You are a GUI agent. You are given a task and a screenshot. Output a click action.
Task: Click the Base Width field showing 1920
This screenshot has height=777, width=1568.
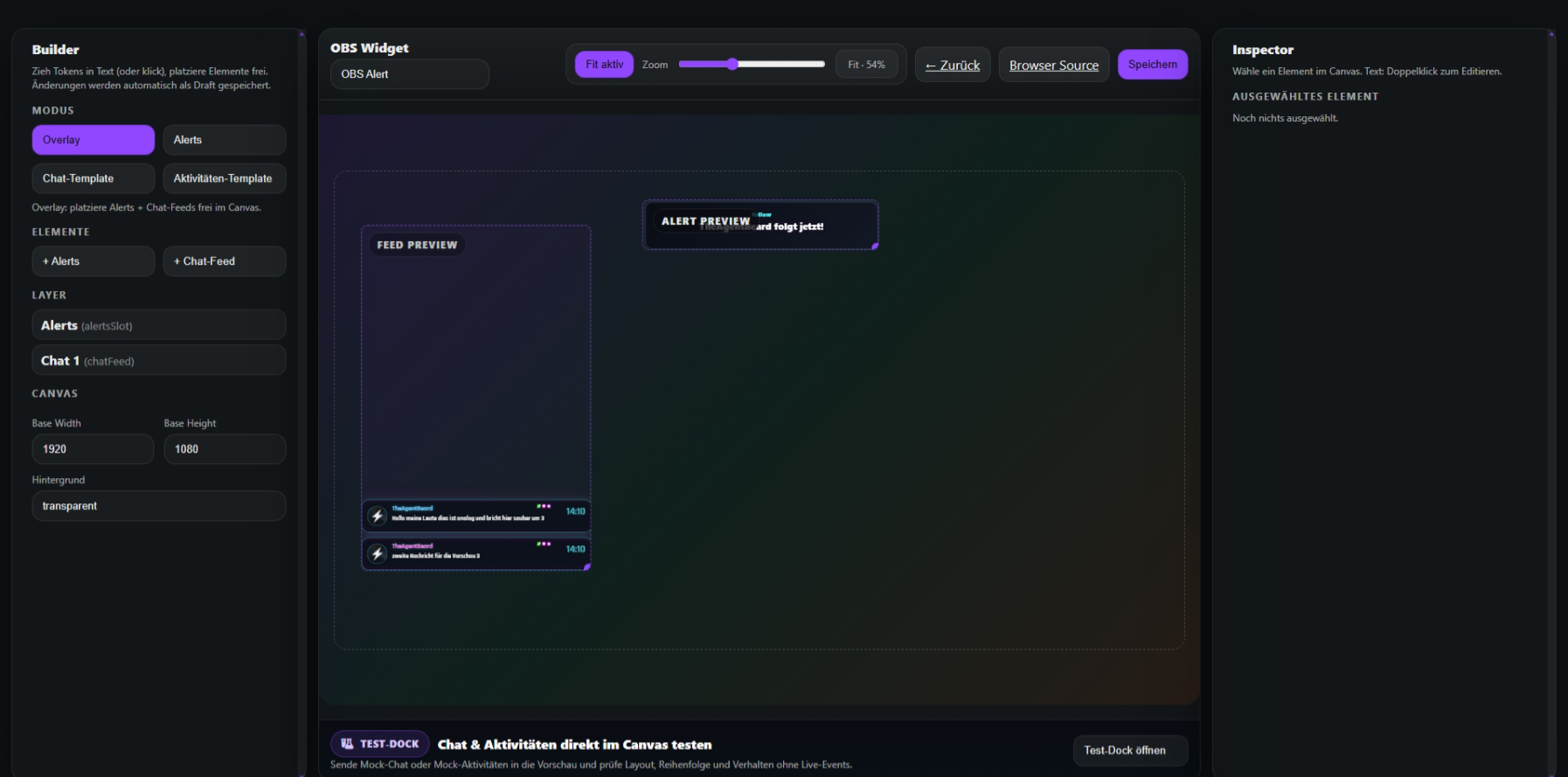(94, 449)
